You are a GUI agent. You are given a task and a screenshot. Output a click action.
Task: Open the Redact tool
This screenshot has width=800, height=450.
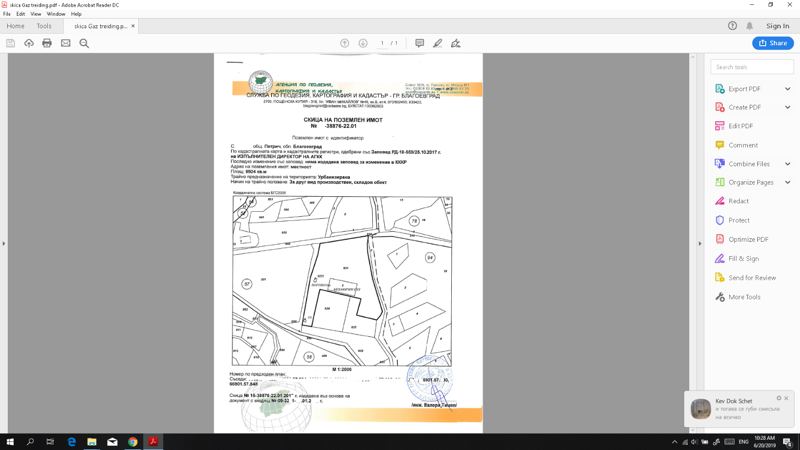(738, 201)
